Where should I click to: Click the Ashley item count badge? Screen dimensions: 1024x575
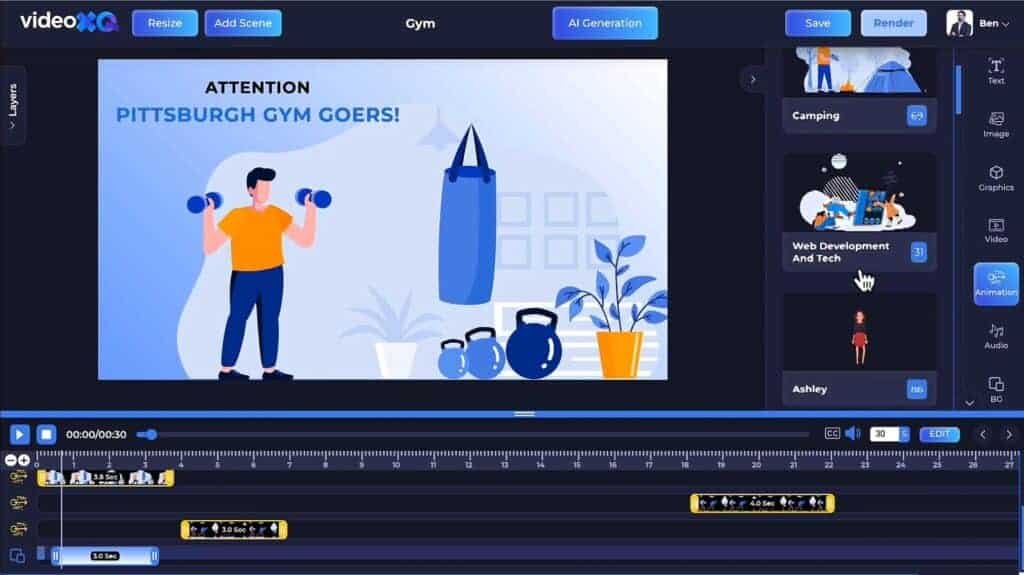coord(917,389)
